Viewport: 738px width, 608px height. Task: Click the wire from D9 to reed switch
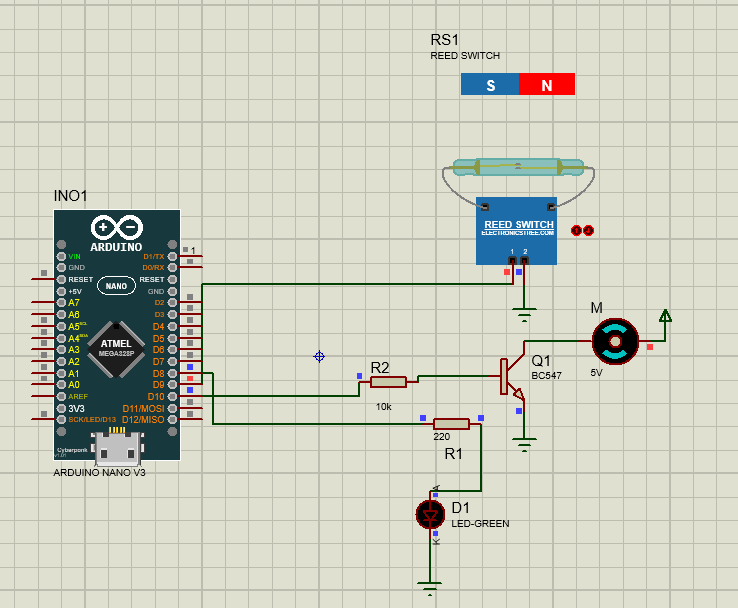(358, 284)
